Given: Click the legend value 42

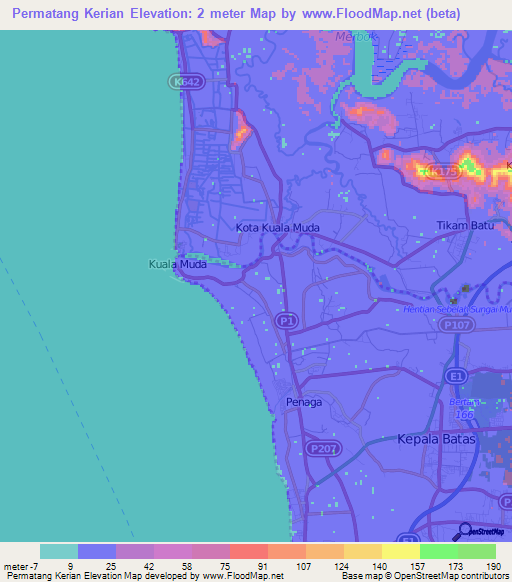Looking at the screenshot, I should pos(149,567).
